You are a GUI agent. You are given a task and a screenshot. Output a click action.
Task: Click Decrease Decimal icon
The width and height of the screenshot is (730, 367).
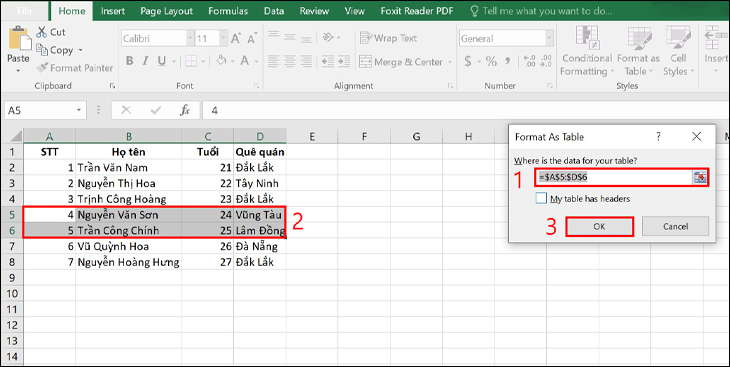pos(545,61)
